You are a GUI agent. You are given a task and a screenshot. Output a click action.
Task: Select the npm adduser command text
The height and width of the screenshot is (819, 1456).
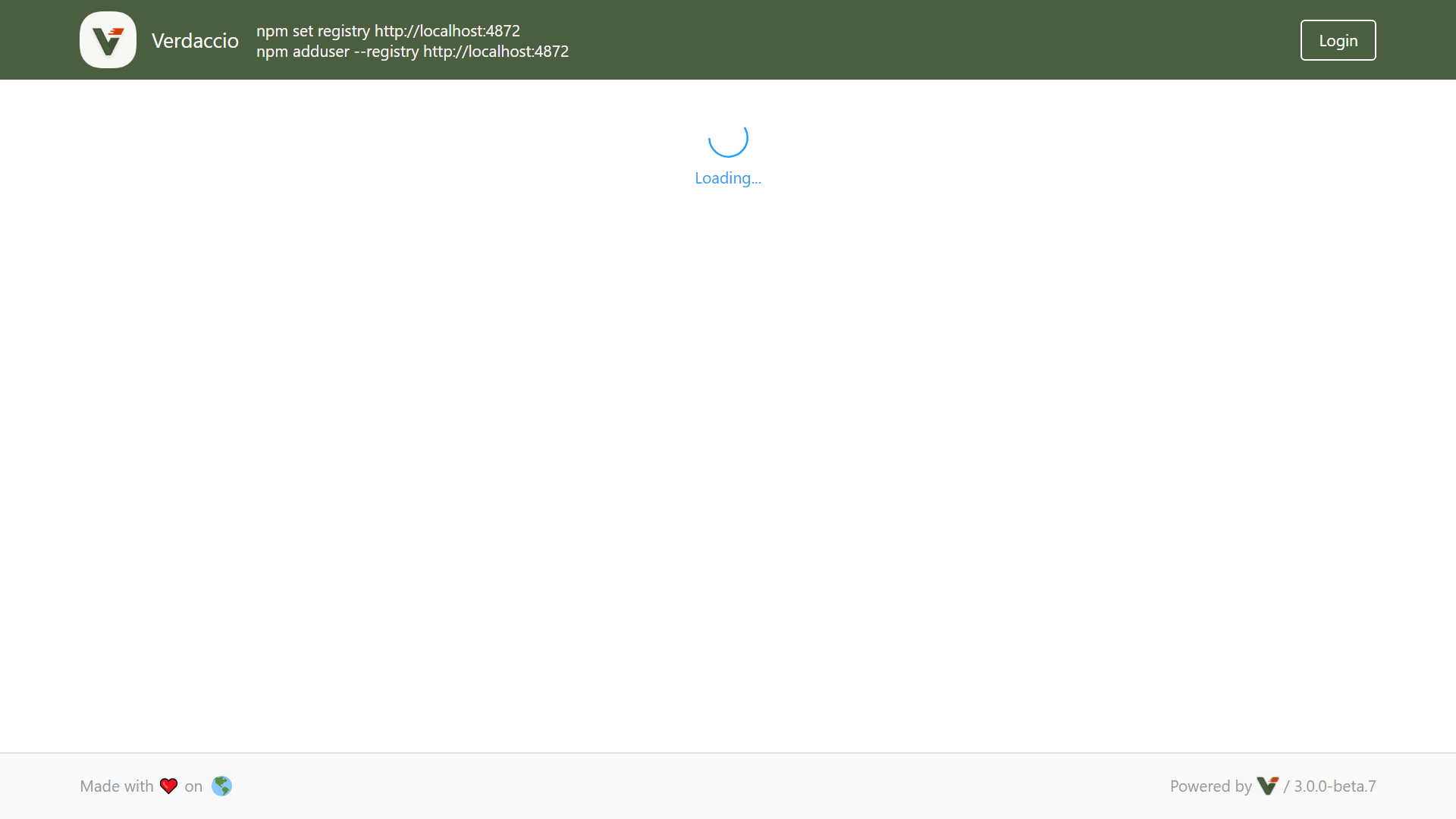(413, 52)
